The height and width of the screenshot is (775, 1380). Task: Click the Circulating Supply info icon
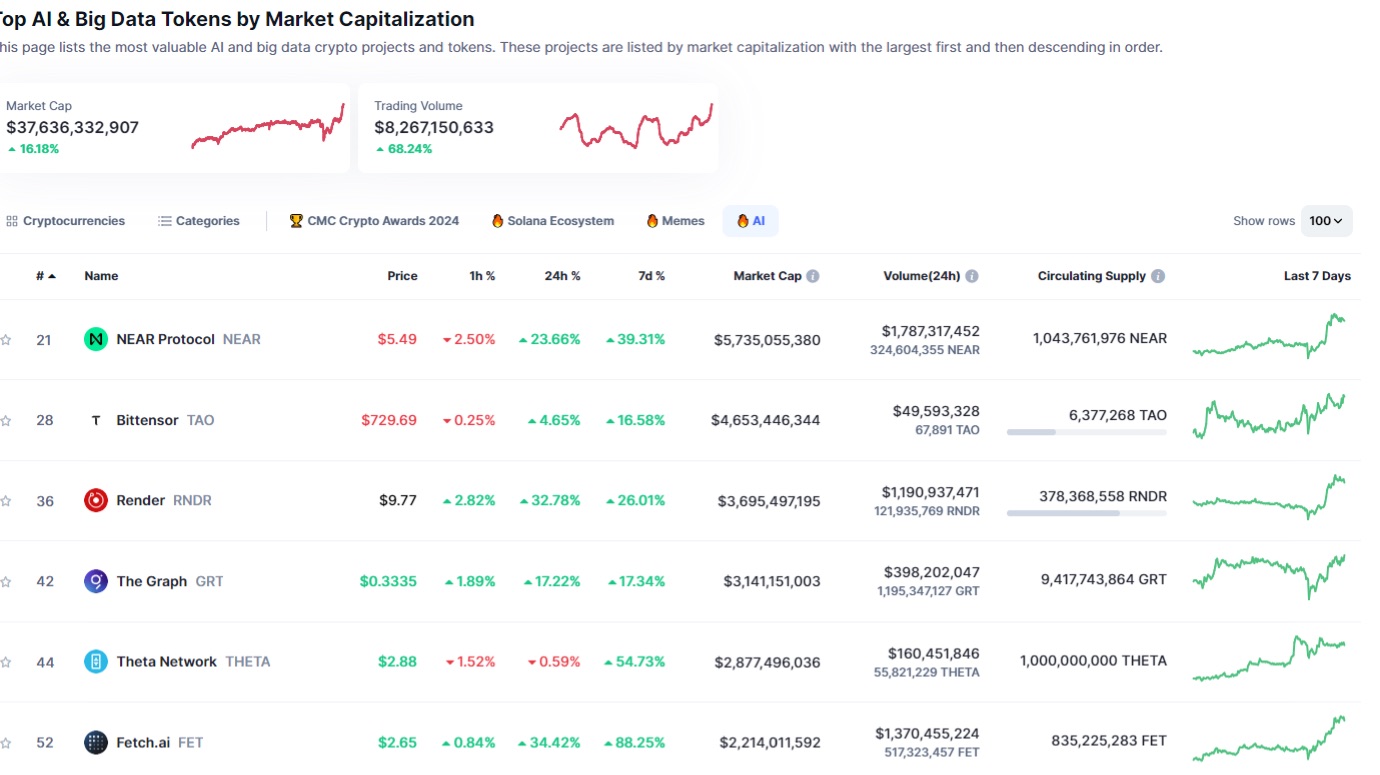click(x=1158, y=276)
